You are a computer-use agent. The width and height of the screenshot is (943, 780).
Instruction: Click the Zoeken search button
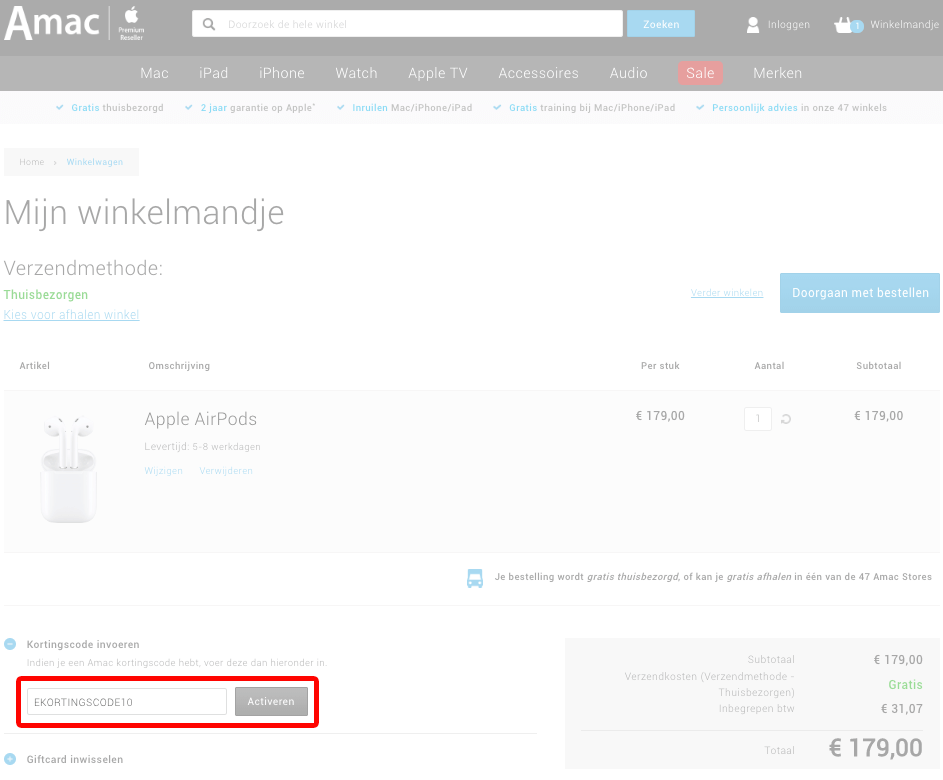tap(661, 24)
